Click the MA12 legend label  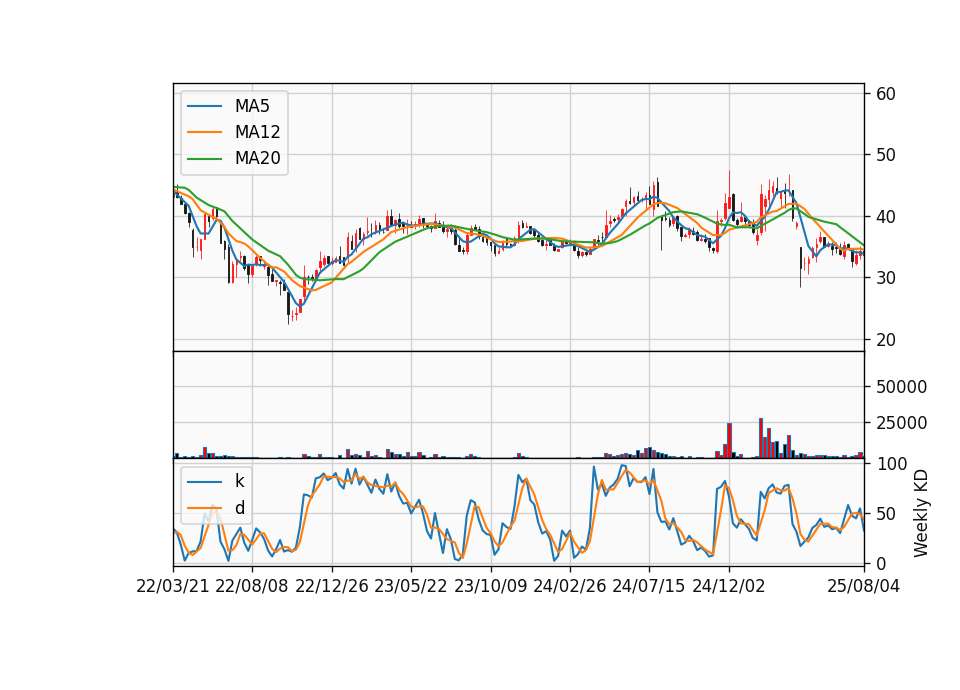pos(257,132)
